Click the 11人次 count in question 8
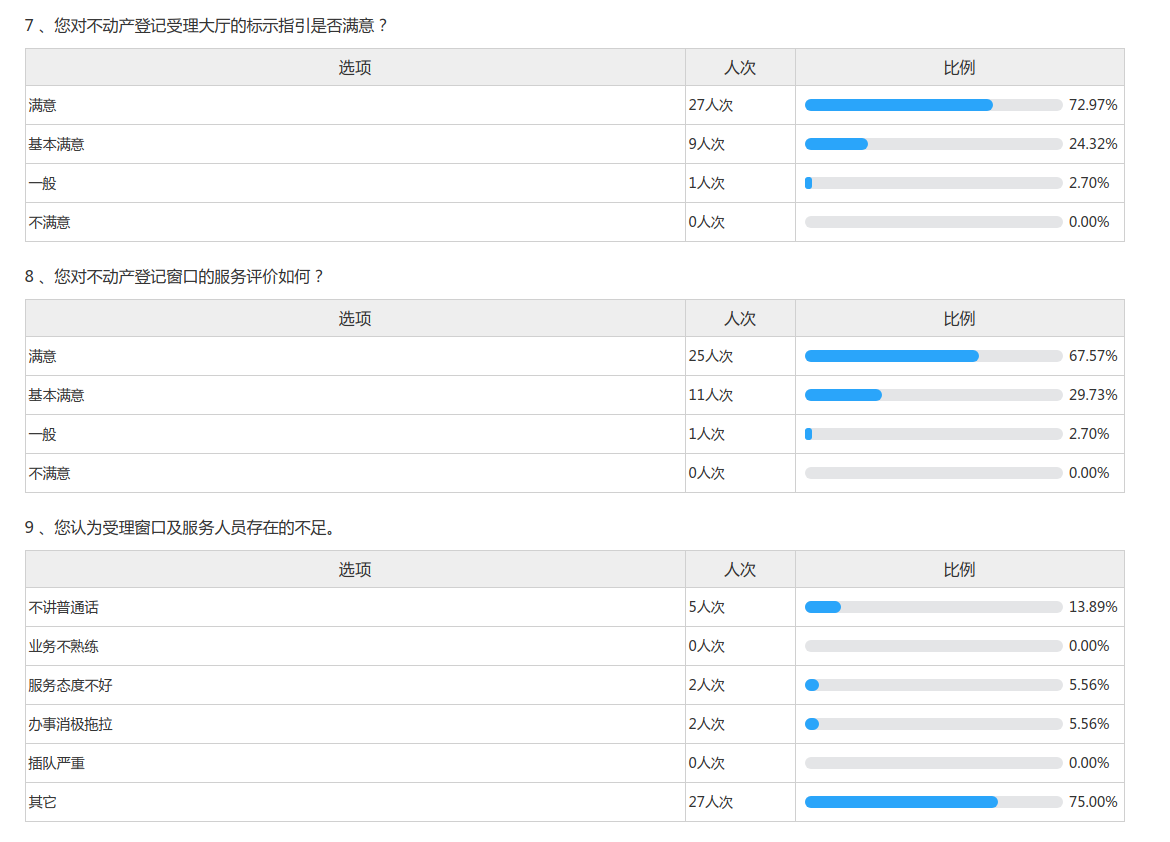1170x842 pixels. point(711,395)
